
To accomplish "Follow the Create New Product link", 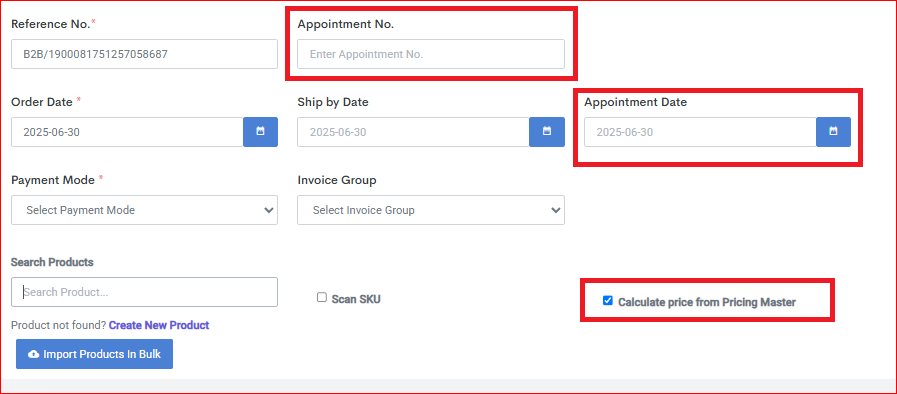I will 159,325.
